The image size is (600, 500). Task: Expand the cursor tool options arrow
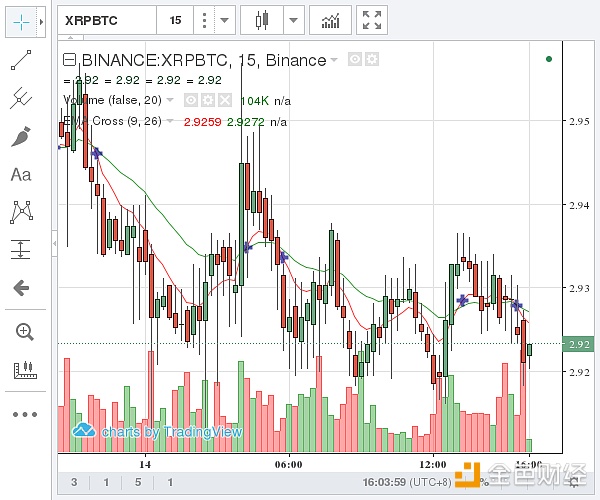coord(41,22)
